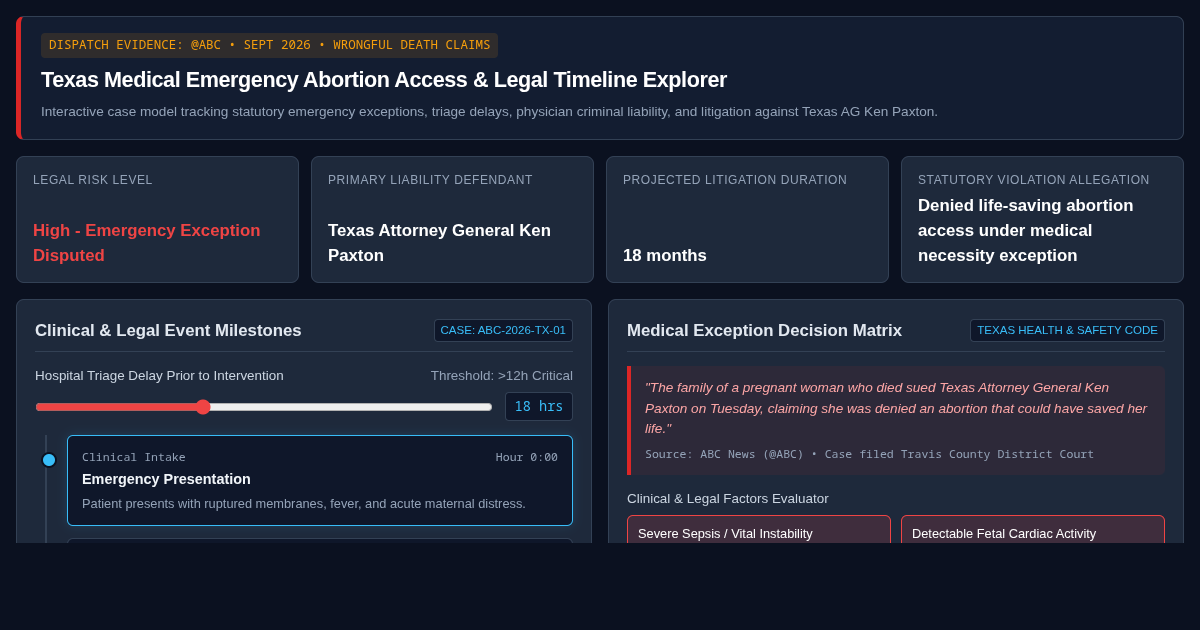This screenshot has height=630, width=1200.
Task: Click the '18 months' duration value
Action: coord(665,256)
